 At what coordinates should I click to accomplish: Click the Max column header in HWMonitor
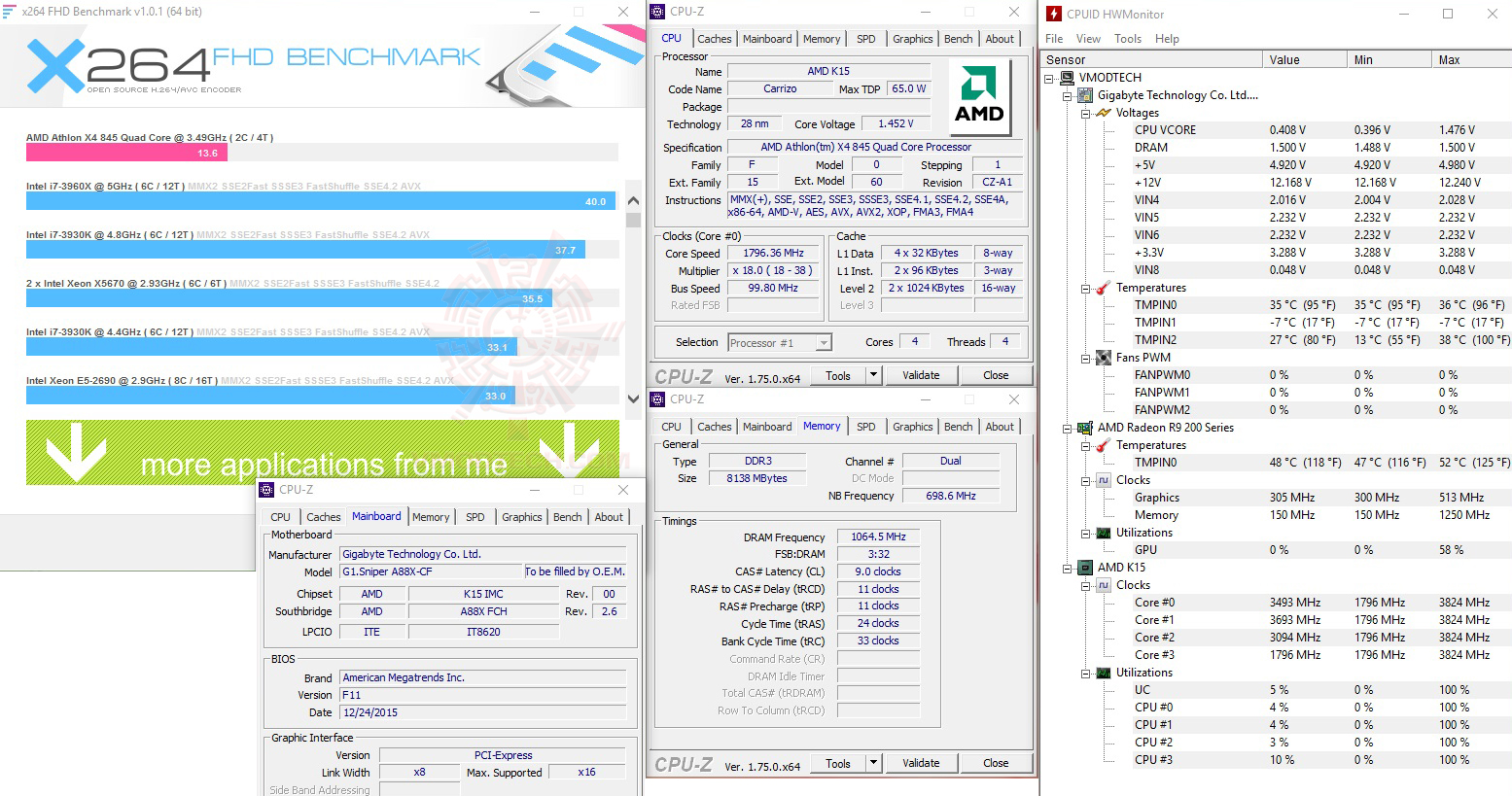pos(1472,59)
